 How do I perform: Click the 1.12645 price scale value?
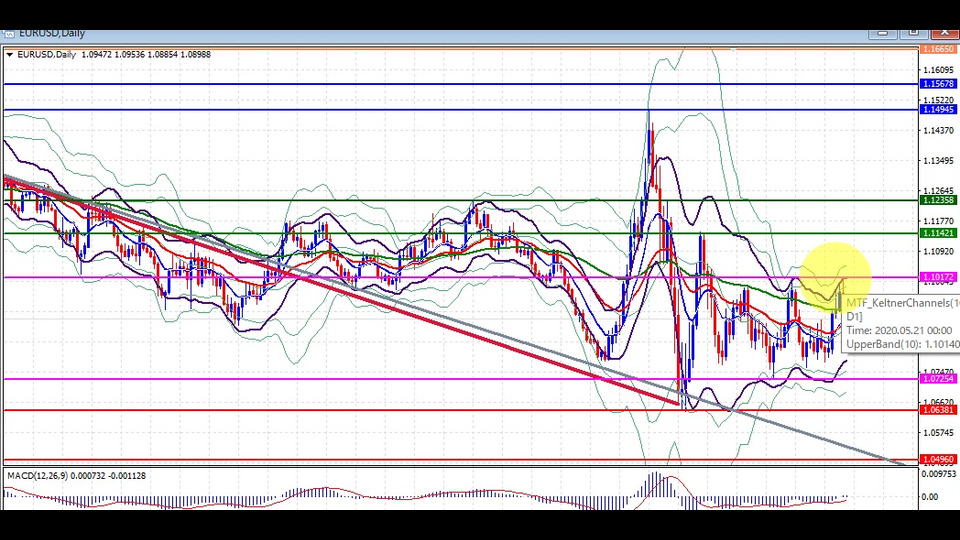point(938,190)
